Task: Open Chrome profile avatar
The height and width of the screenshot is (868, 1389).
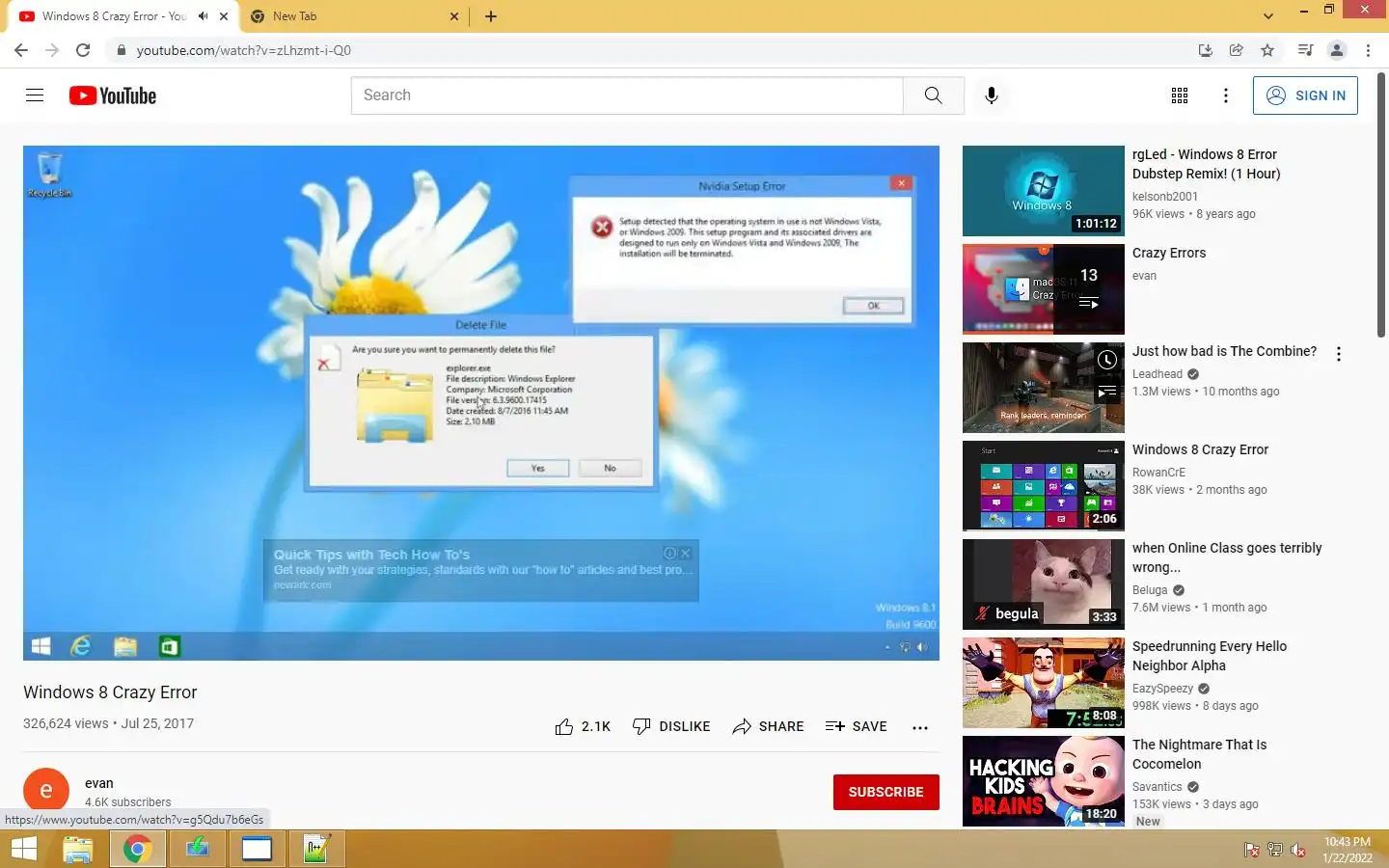Action: (1337, 50)
